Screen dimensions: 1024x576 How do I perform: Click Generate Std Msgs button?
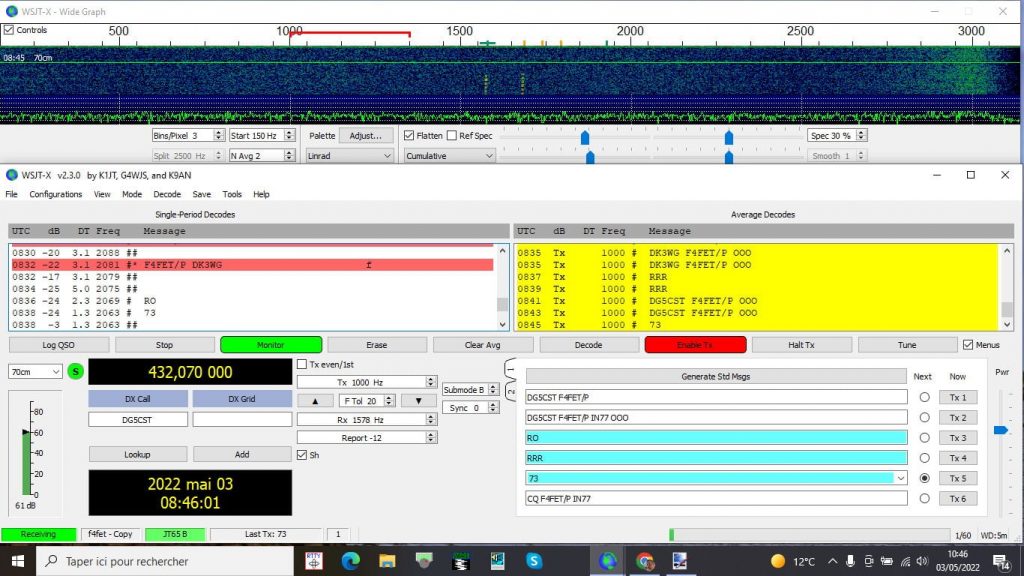pos(716,377)
